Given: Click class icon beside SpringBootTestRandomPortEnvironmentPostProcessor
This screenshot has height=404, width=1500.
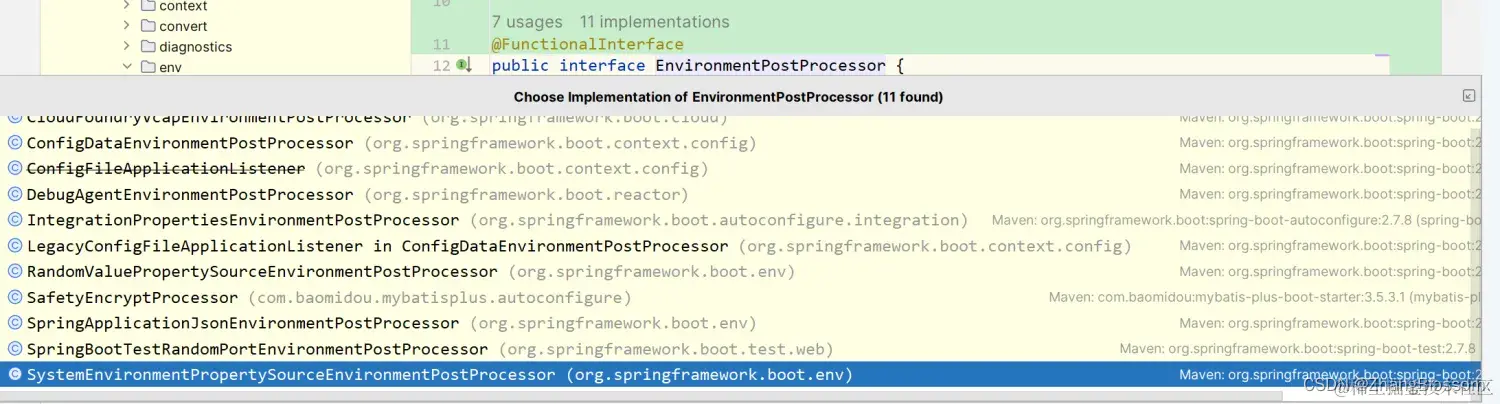Looking at the screenshot, I should click(15, 349).
